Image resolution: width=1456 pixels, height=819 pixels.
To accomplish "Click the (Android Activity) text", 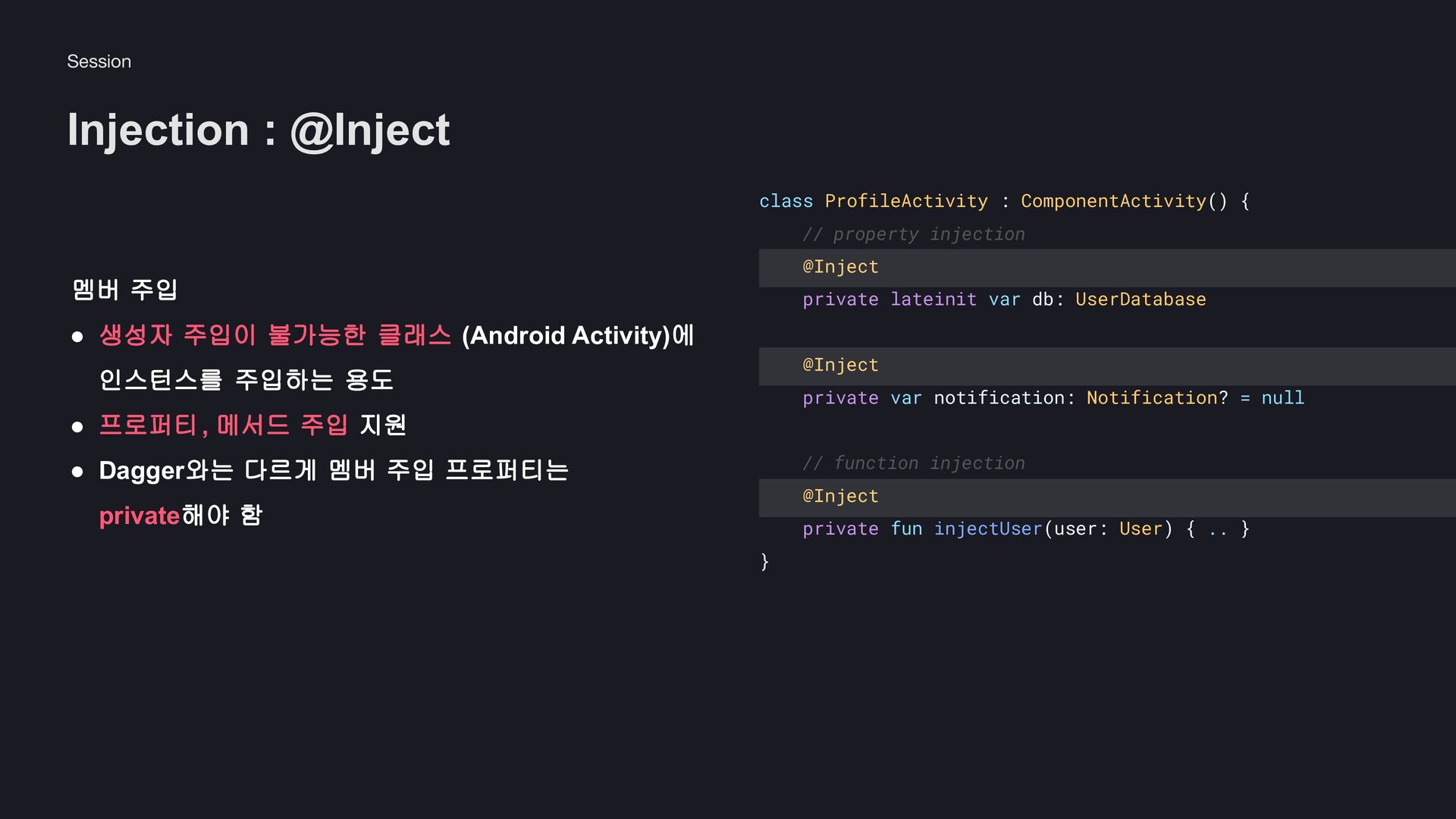I will pyautogui.click(x=566, y=335).
